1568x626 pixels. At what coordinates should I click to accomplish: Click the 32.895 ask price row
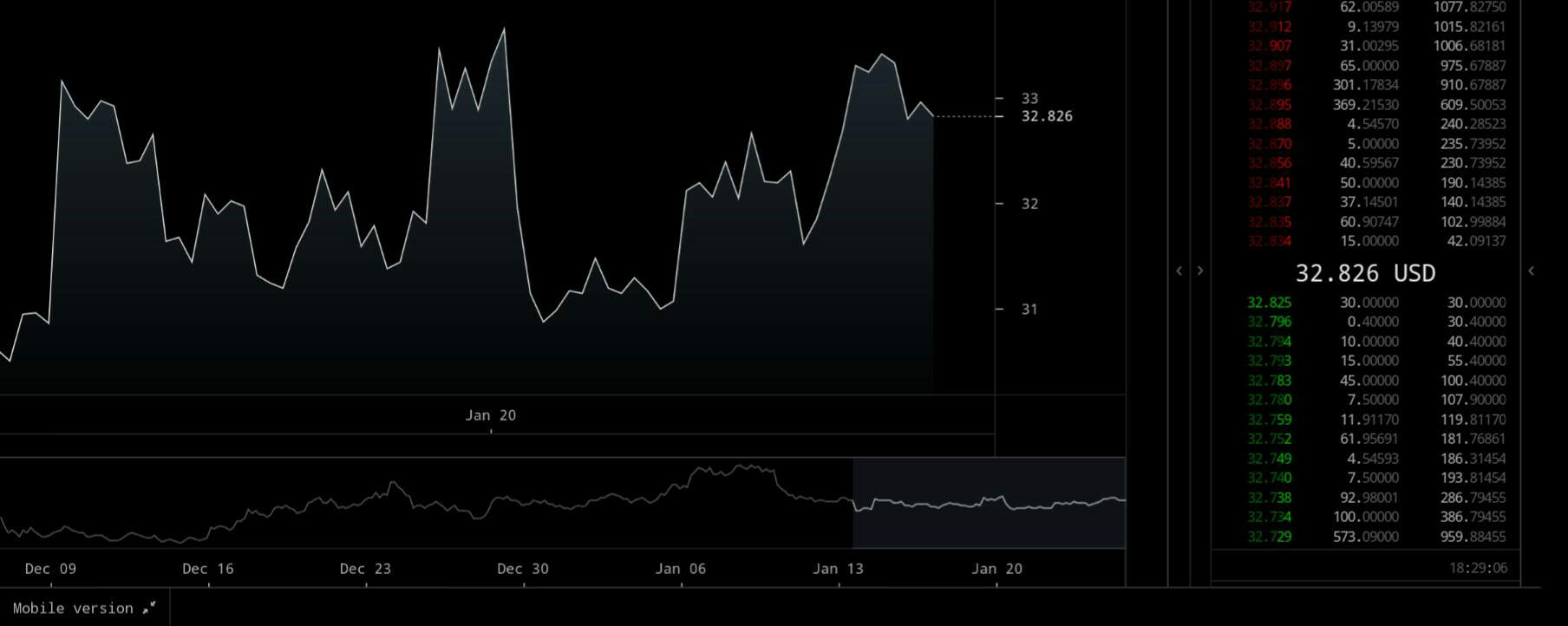click(x=1269, y=105)
